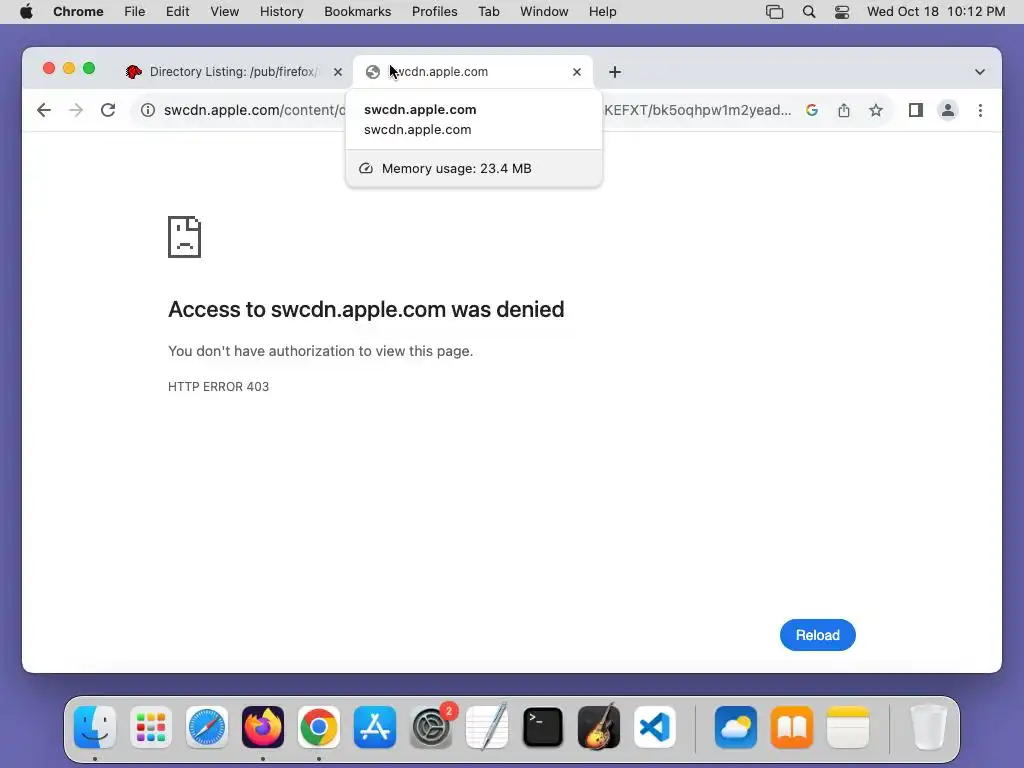Open the Profiles menu
Image resolution: width=1024 pixels, height=768 pixels.
point(434,12)
